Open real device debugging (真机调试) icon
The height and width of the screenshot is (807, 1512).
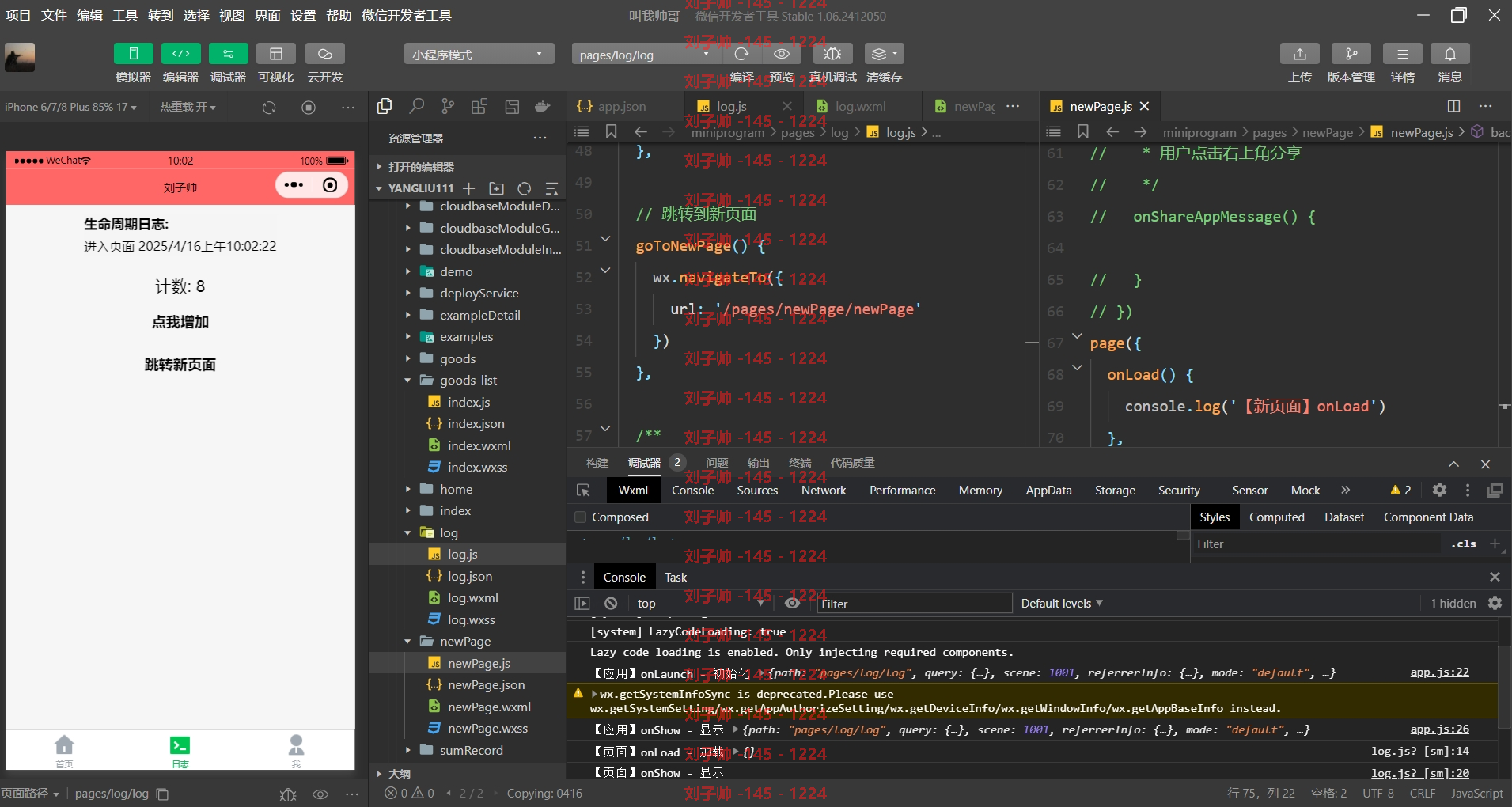pos(832,54)
